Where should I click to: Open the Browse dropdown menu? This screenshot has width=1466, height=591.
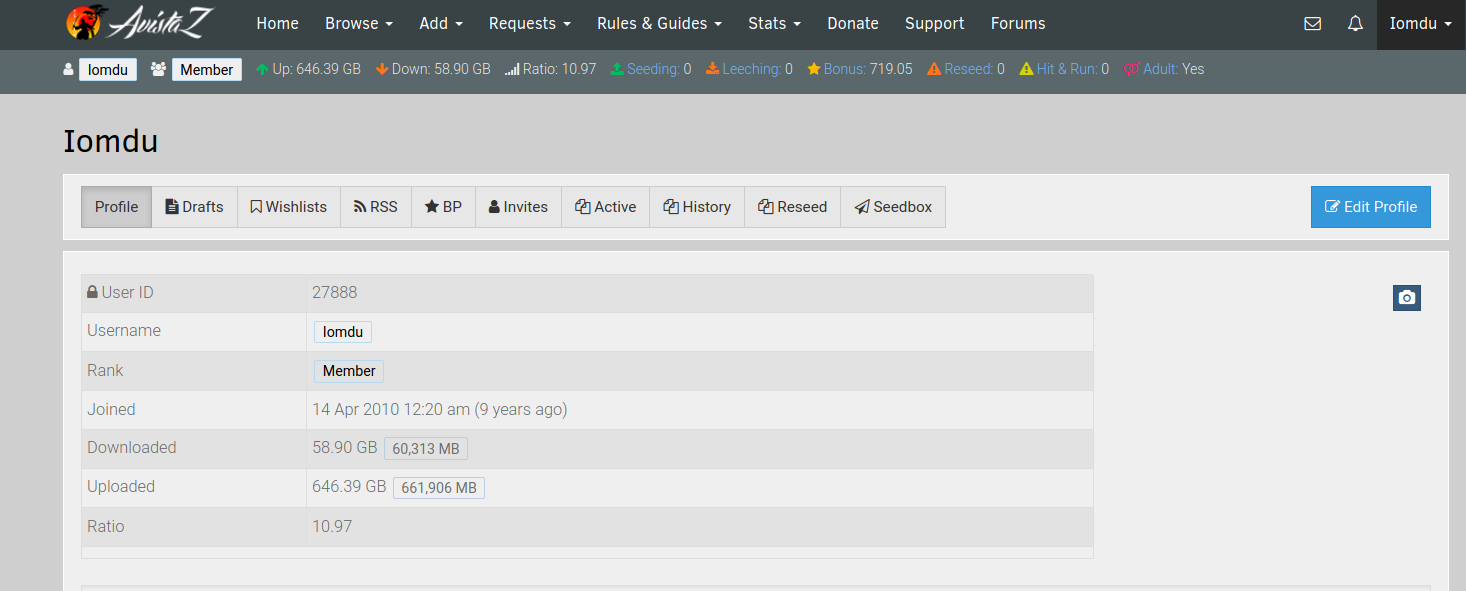tap(359, 24)
